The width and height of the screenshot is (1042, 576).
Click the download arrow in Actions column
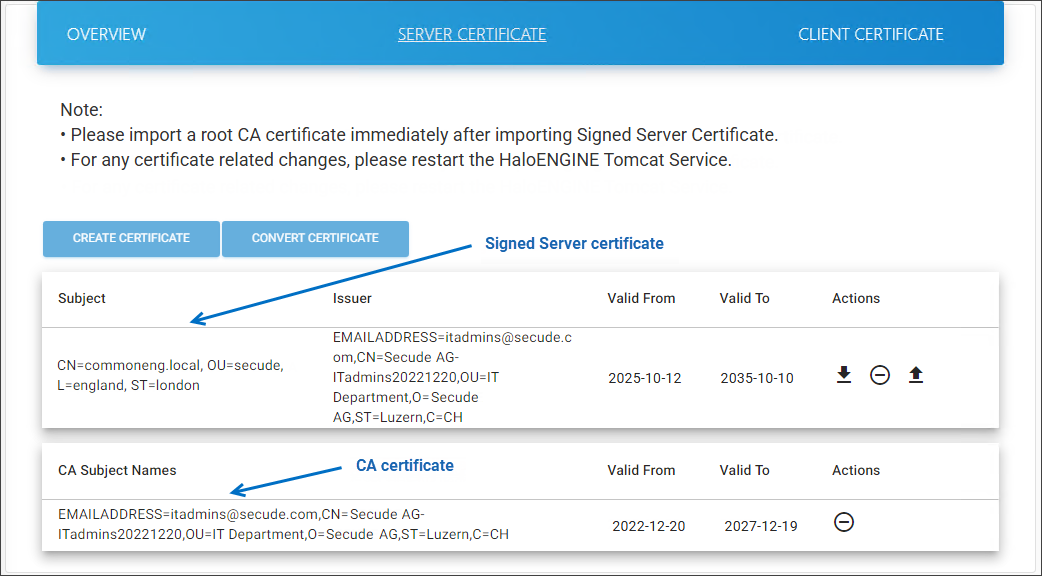tap(844, 374)
